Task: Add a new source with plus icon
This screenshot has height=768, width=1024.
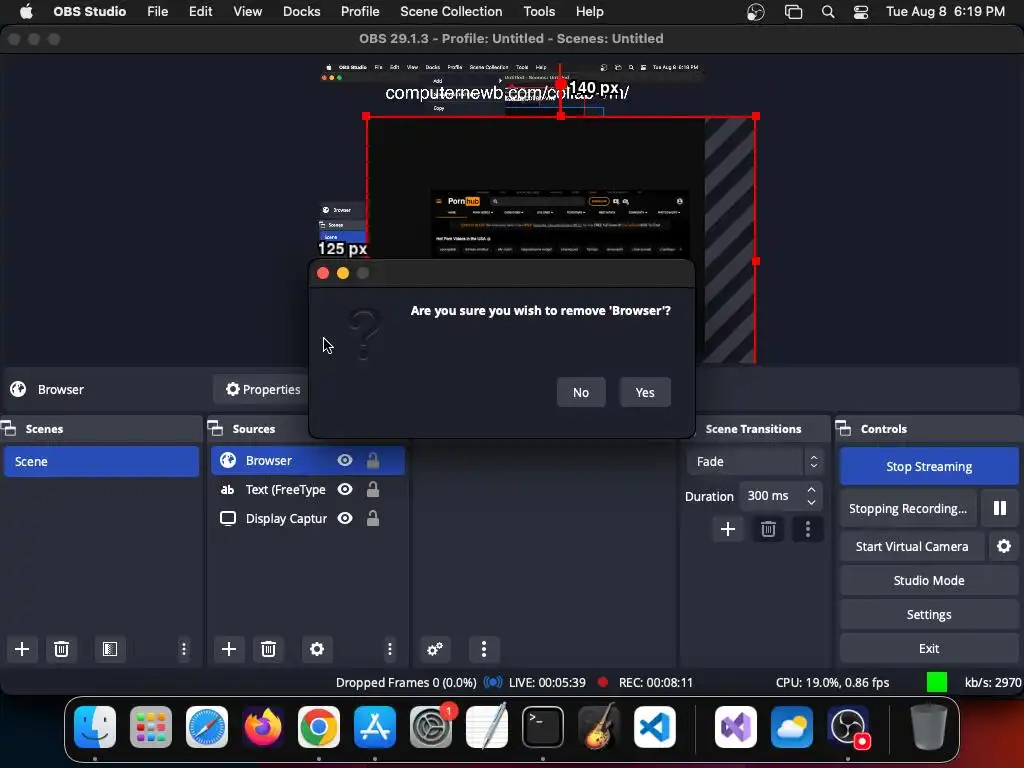Action: (229, 648)
